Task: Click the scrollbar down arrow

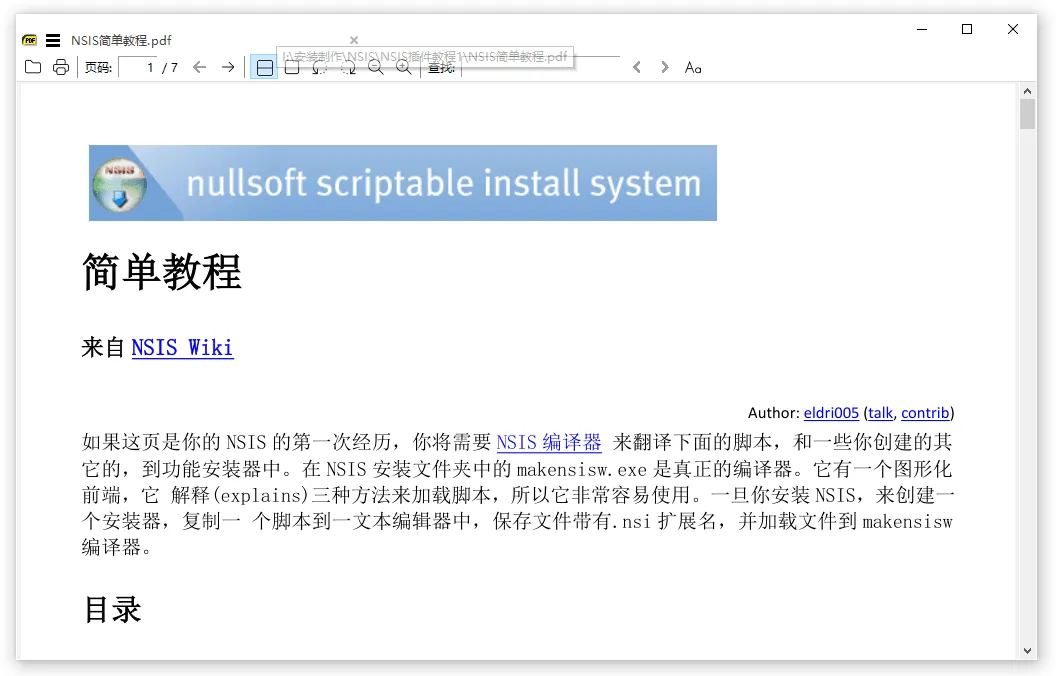Action: [1027, 650]
